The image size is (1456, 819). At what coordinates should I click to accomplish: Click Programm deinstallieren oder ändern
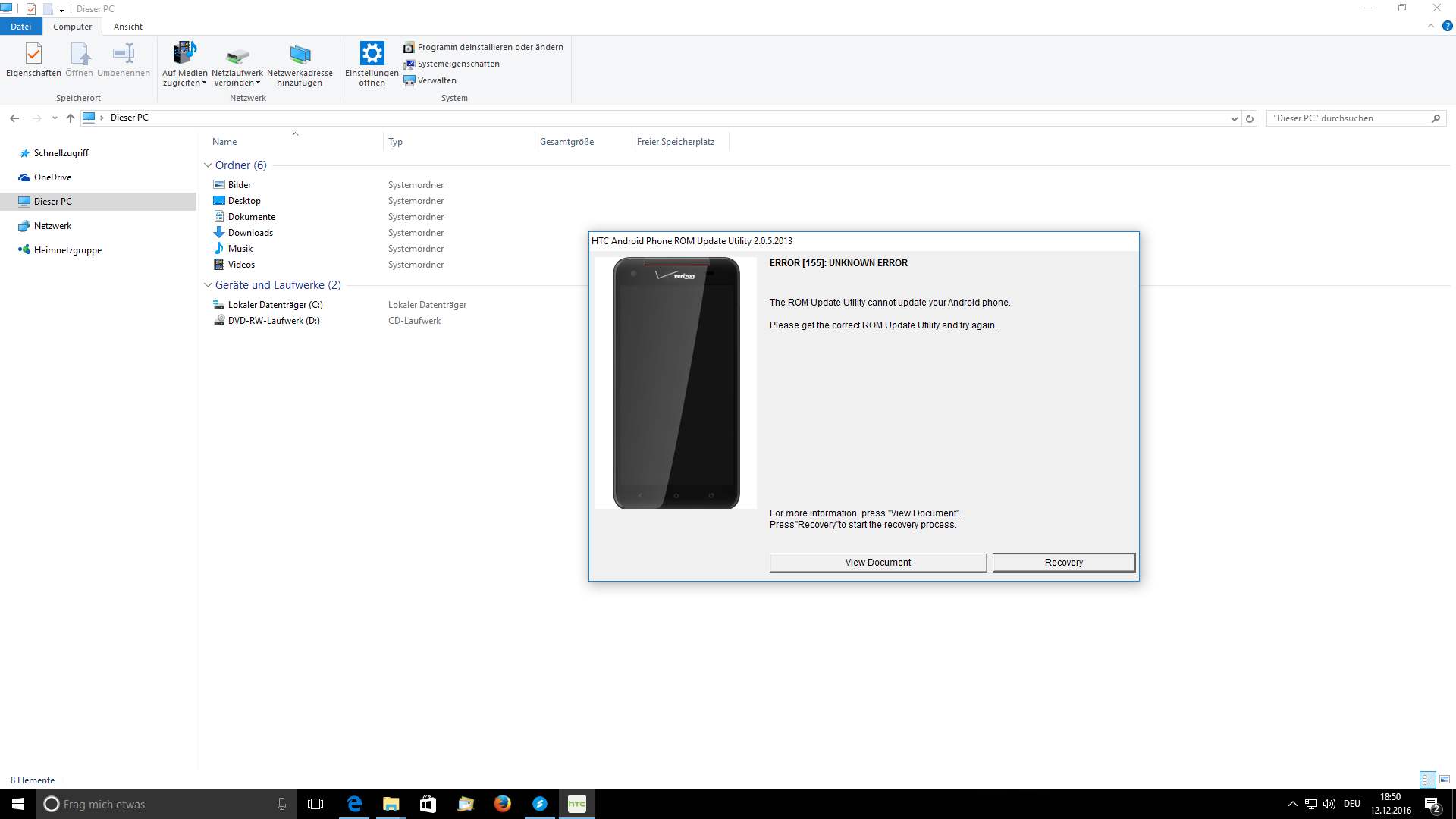[x=490, y=47]
